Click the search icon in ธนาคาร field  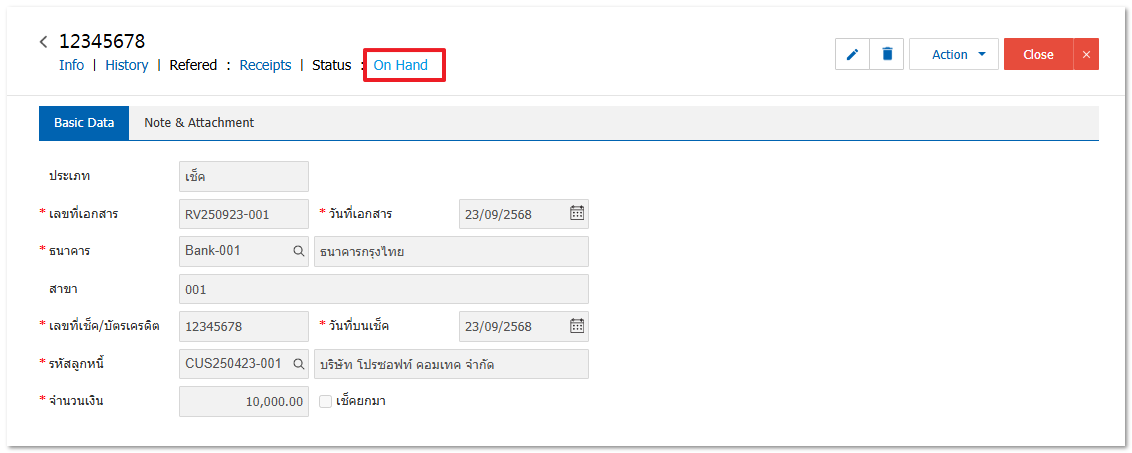pyautogui.click(x=298, y=251)
